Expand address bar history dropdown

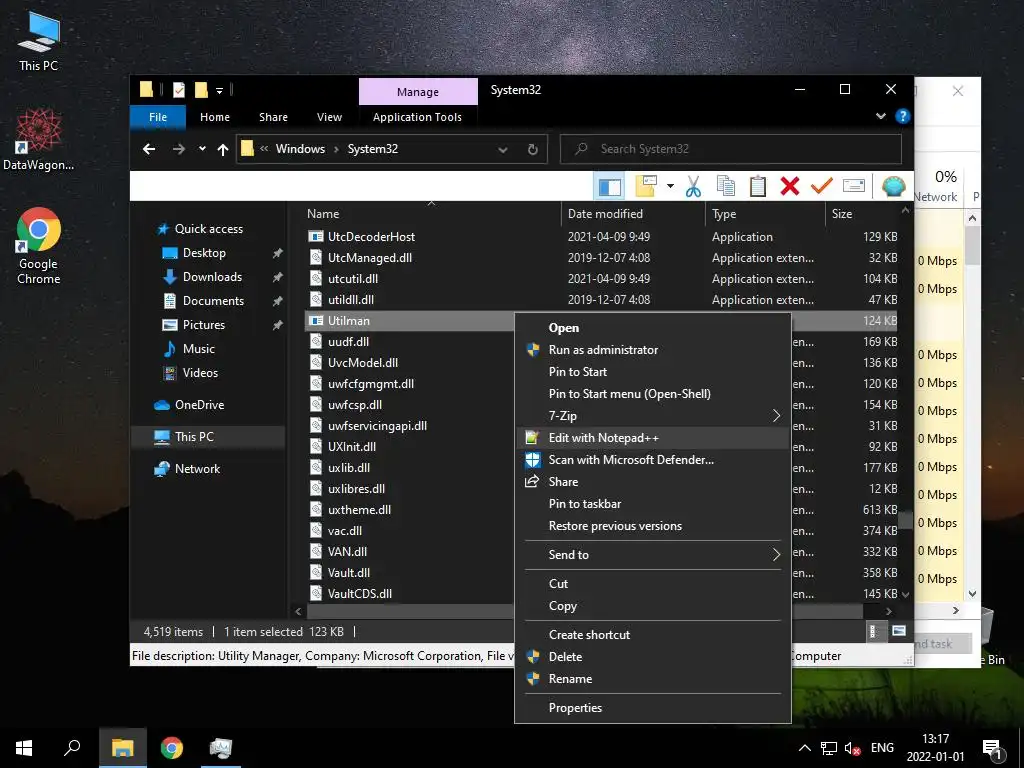(x=503, y=149)
